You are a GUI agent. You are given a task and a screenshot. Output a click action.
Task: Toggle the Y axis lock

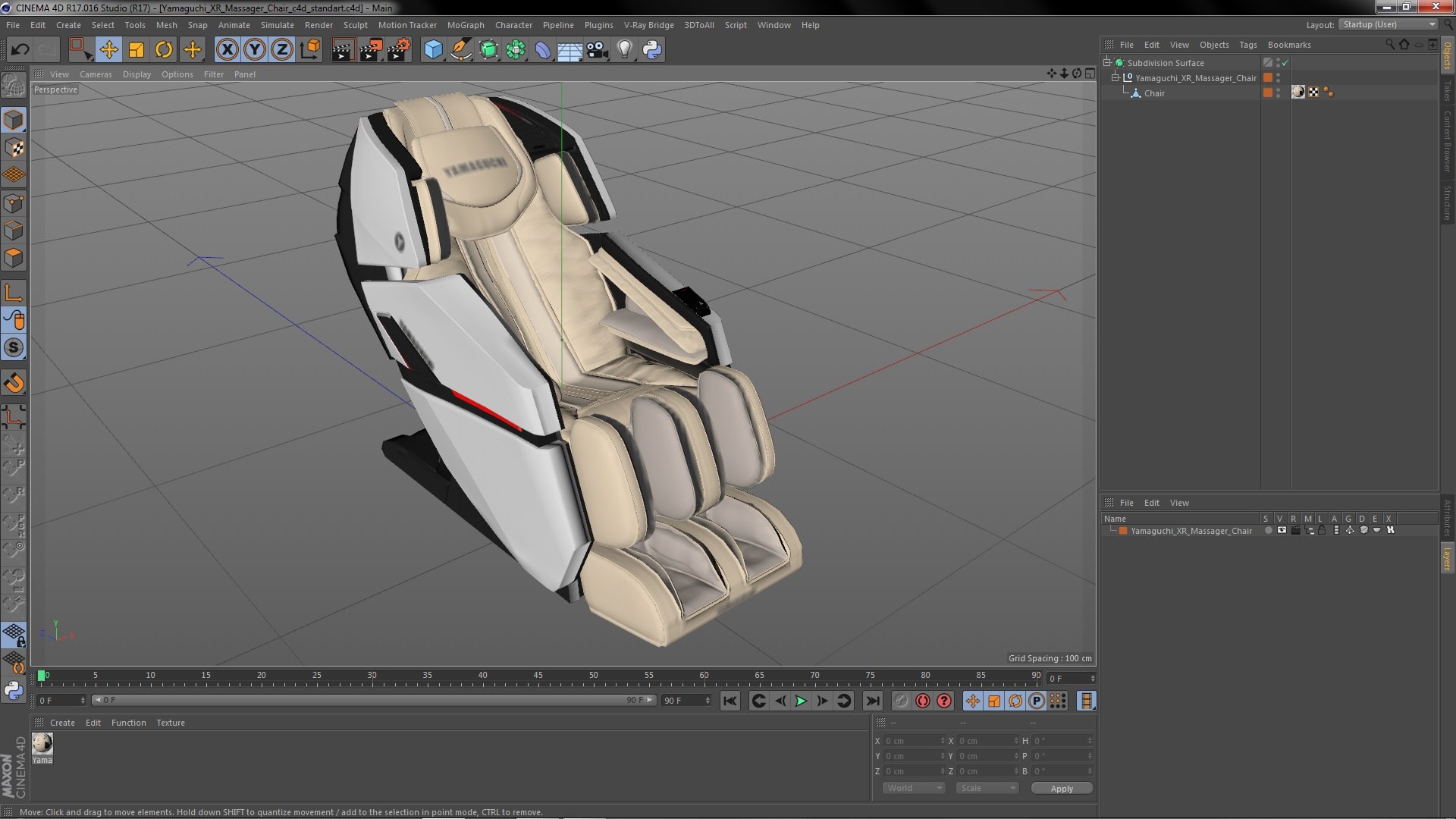[255, 50]
